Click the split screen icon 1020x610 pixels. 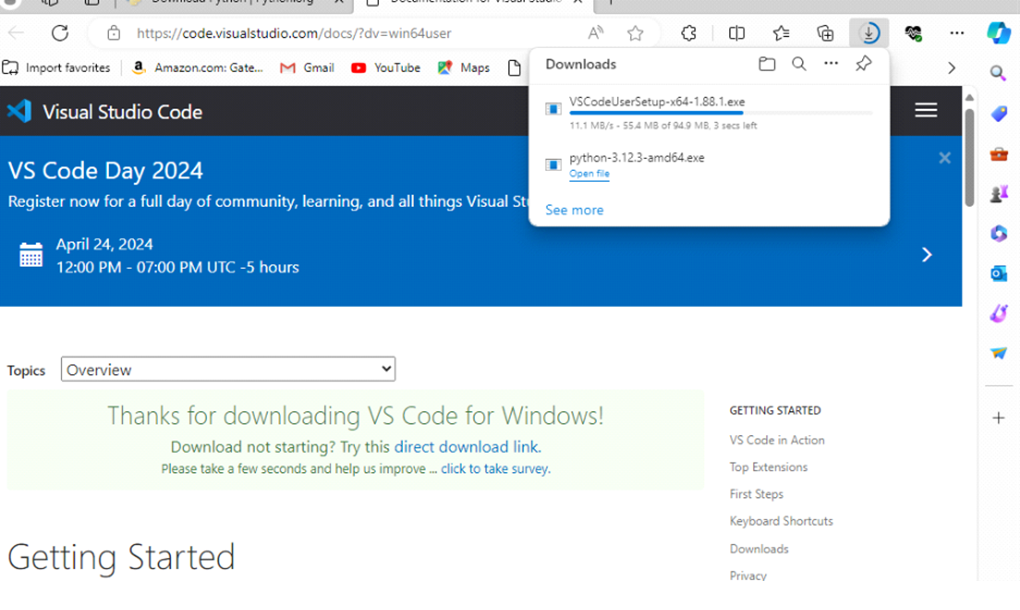(x=737, y=33)
